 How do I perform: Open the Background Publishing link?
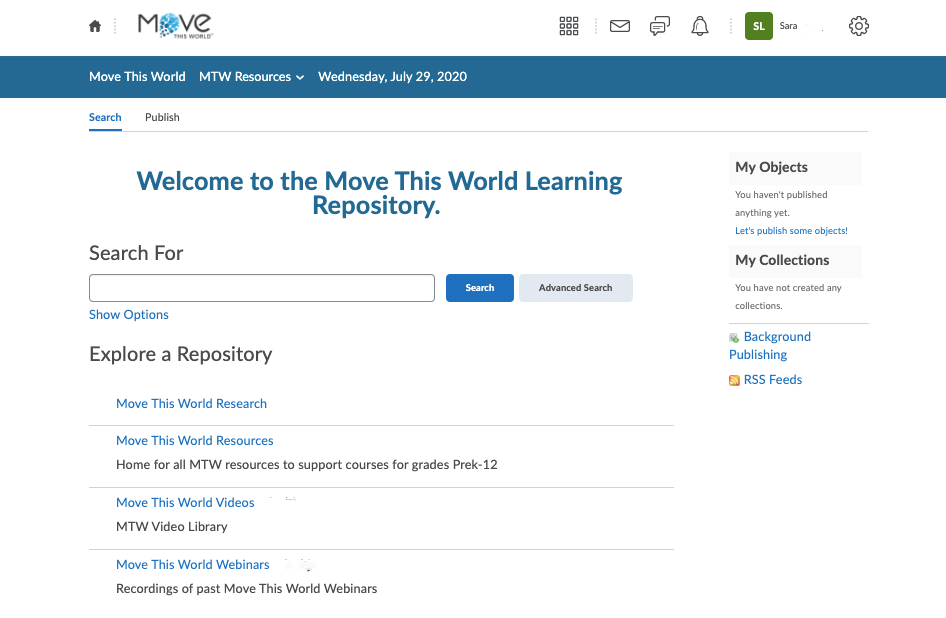770,346
